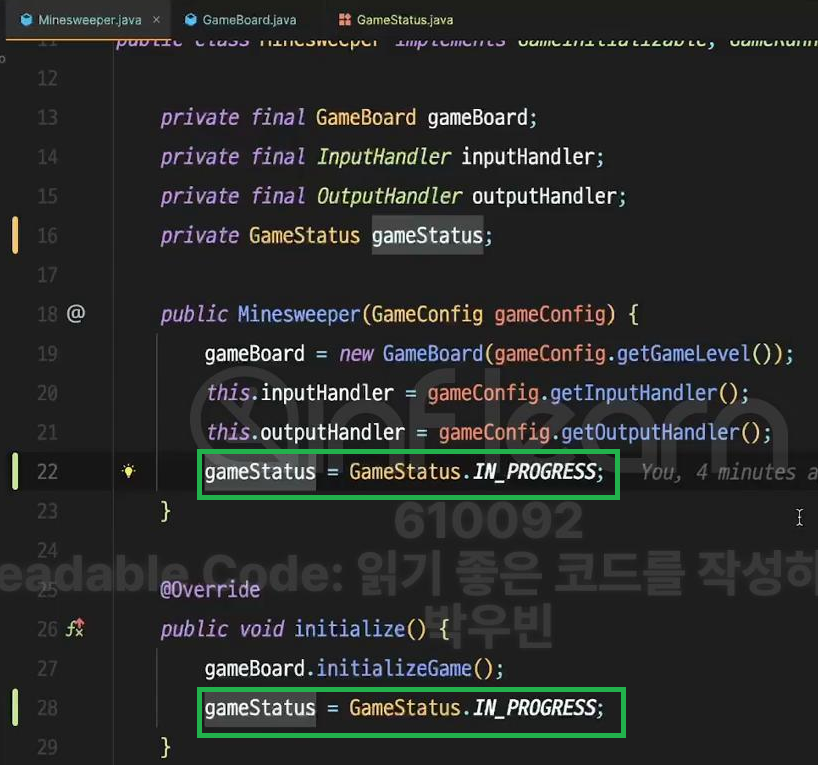
Task: Click the highlighted gameStatus field on line 16
Action: coord(427,236)
